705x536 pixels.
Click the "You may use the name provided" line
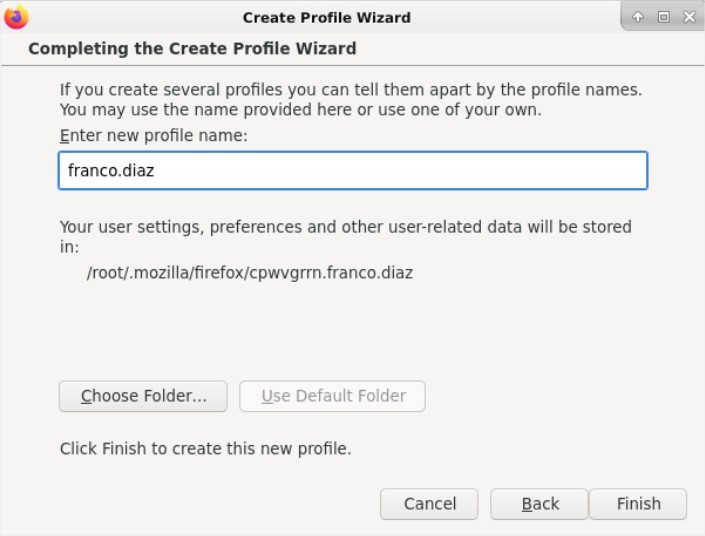click(301, 110)
